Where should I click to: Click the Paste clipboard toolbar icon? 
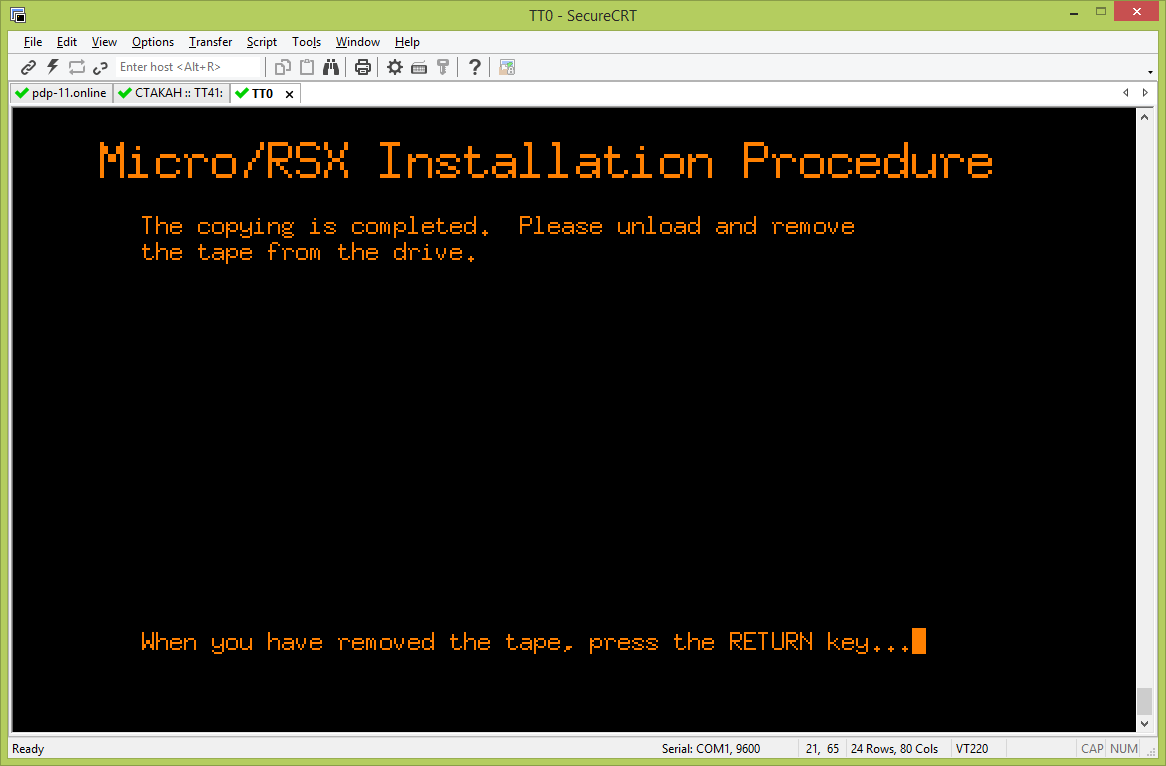pyautogui.click(x=307, y=67)
